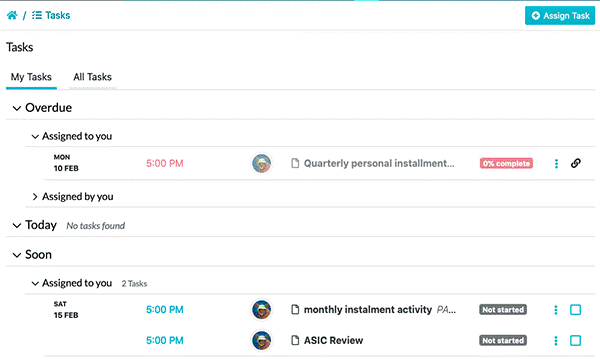Image resolution: width=600 pixels, height=362 pixels.
Task: Switch to the My Tasks tab
Action: [x=31, y=77]
